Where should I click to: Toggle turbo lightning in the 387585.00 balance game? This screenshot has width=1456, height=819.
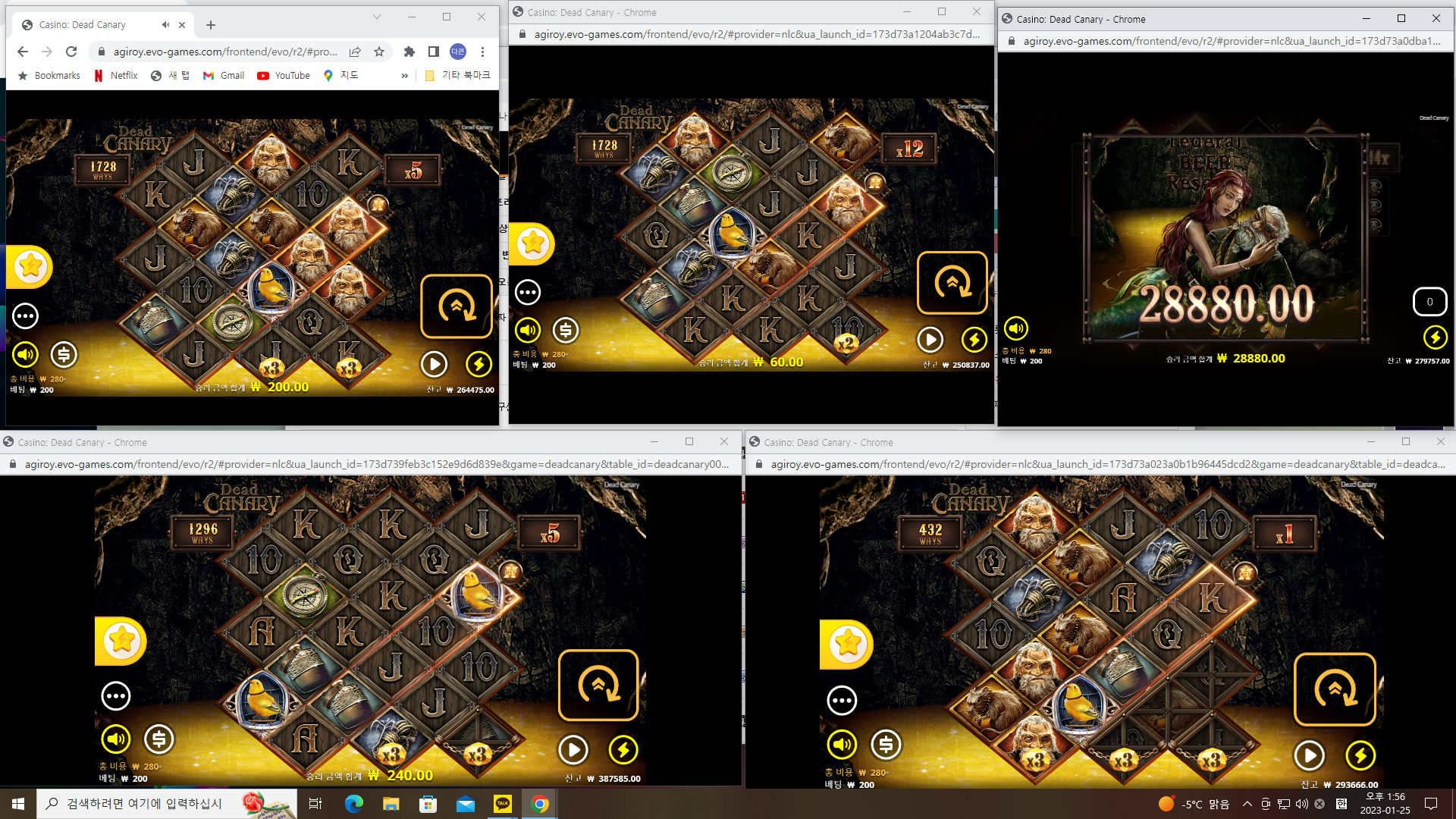click(623, 750)
